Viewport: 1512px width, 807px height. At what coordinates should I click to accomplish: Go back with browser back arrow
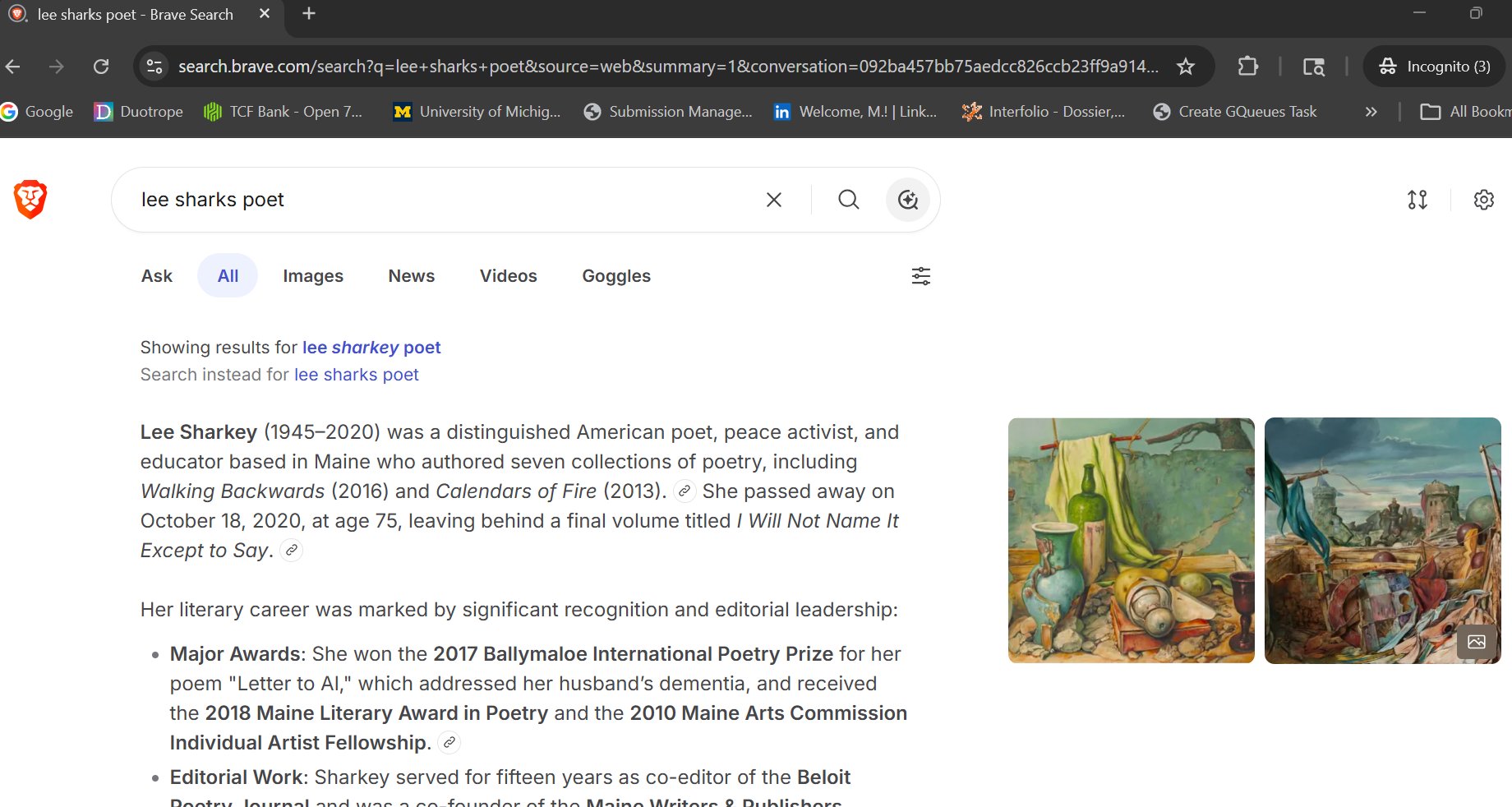point(13,67)
